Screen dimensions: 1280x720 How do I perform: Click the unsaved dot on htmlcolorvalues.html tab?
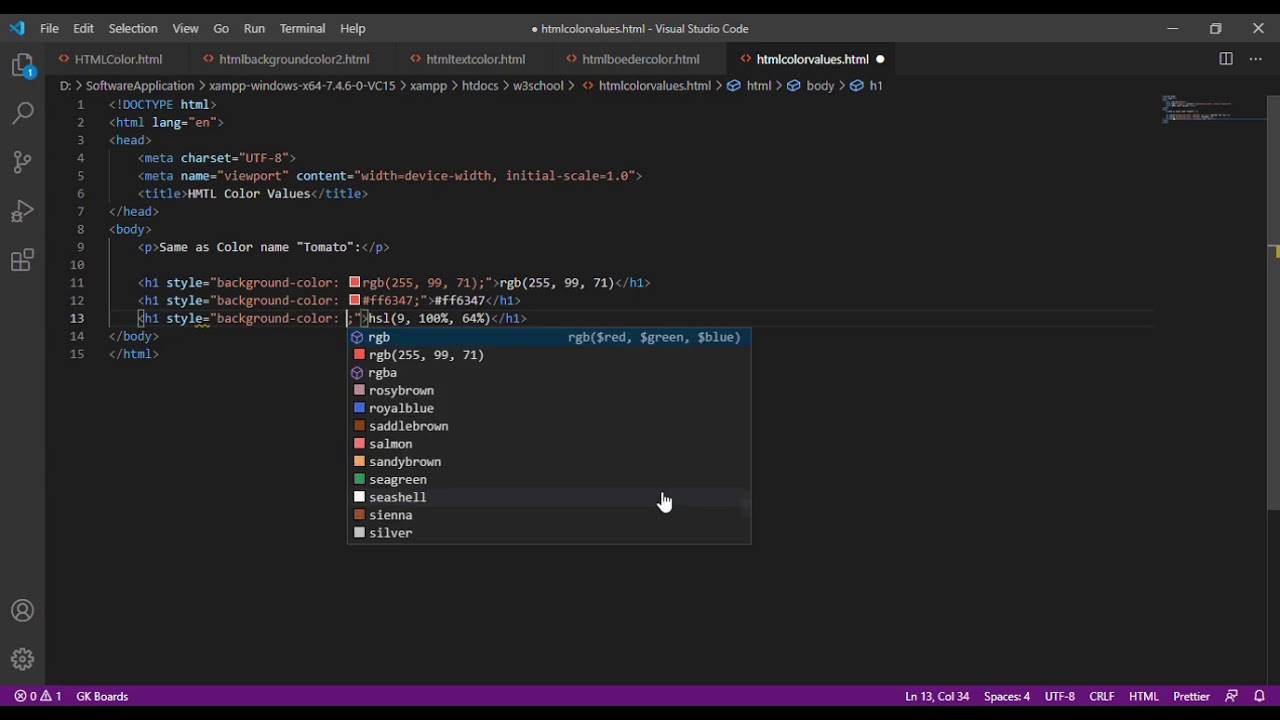[x=880, y=59]
